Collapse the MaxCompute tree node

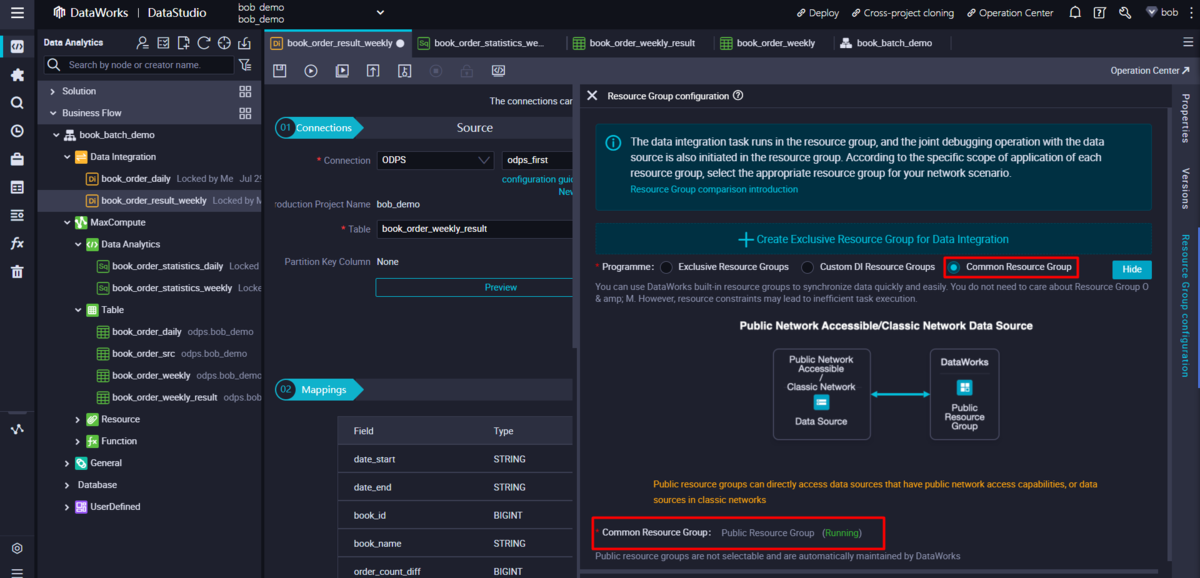click(x=67, y=222)
